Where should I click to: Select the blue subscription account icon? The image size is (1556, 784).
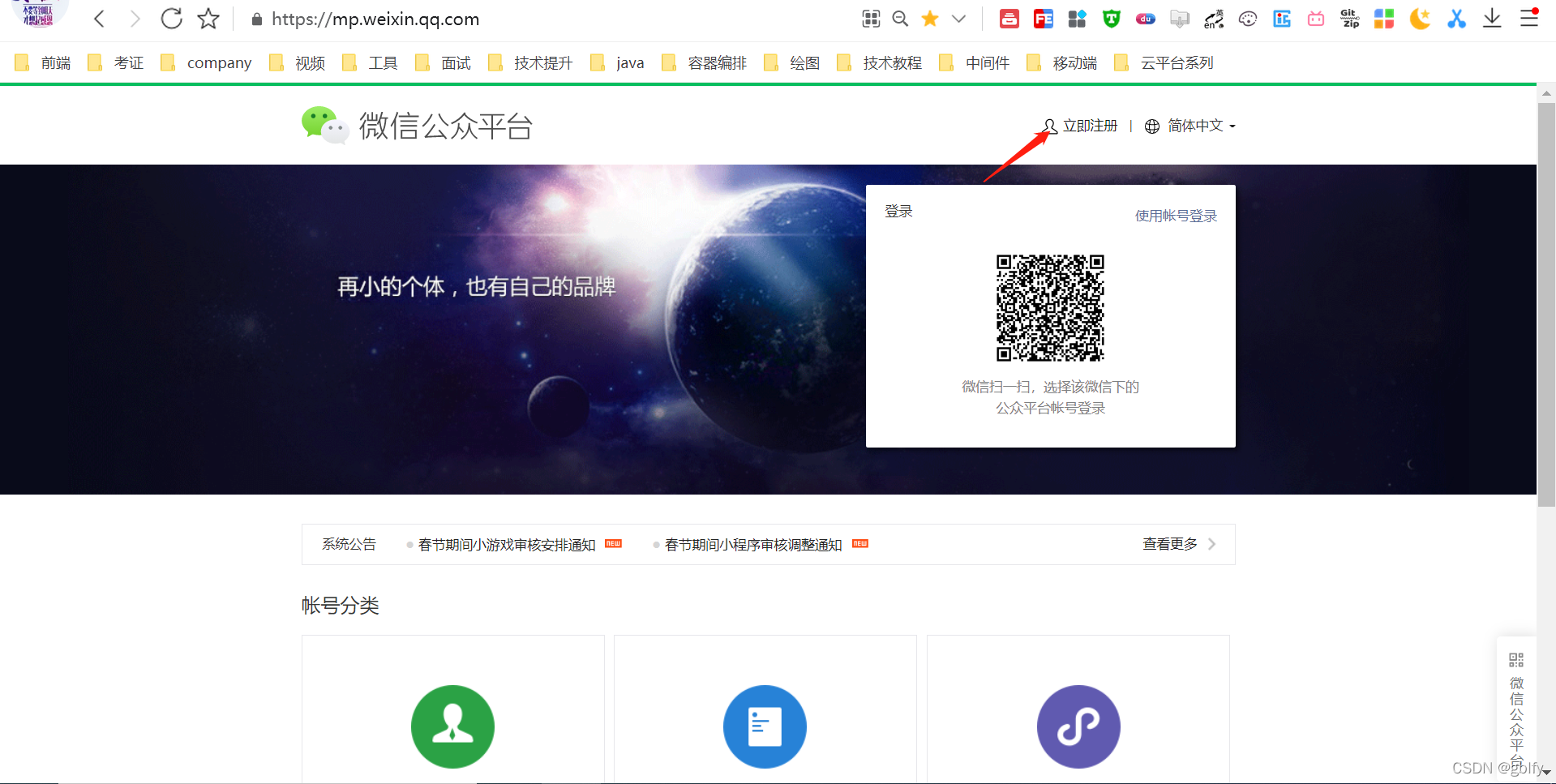tap(765, 726)
